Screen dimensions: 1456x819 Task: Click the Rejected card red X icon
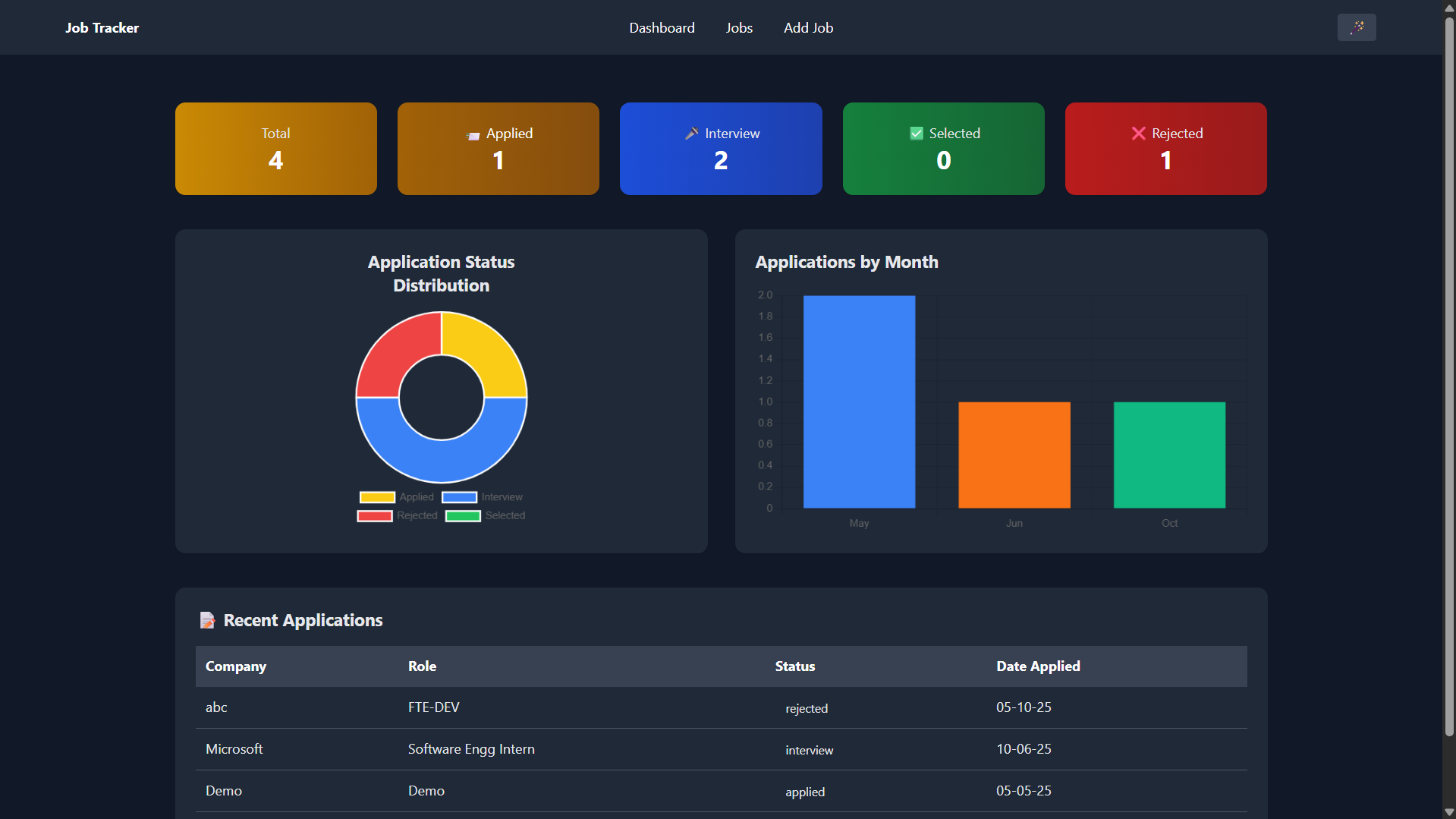point(1138,134)
